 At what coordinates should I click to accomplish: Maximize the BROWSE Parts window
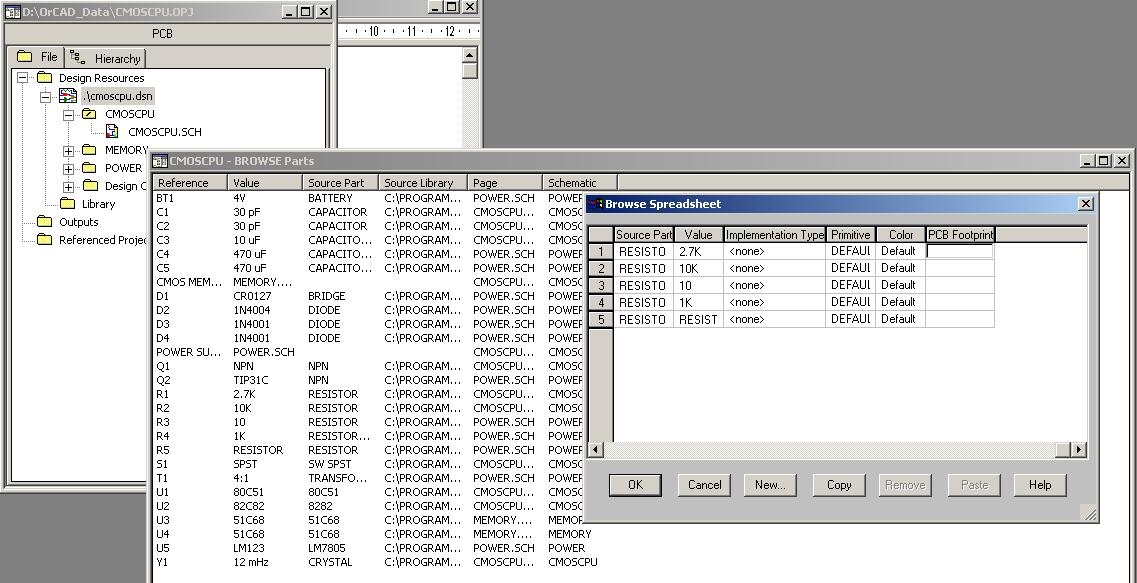tap(1103, 161)
